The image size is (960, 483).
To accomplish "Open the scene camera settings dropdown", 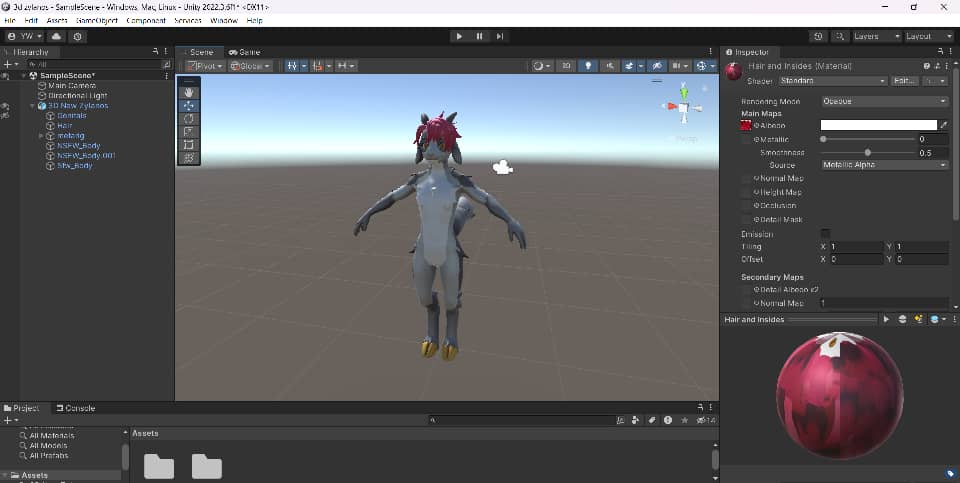I will click(x=678, y=66).
